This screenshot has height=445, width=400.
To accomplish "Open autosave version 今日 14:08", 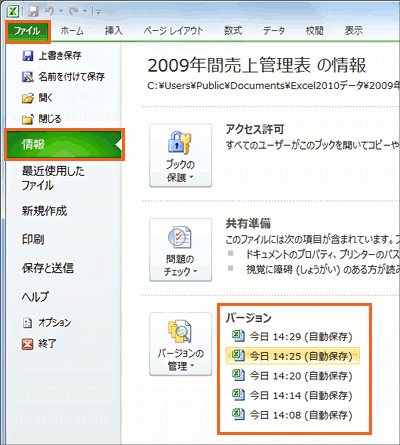I will point(292,415).
